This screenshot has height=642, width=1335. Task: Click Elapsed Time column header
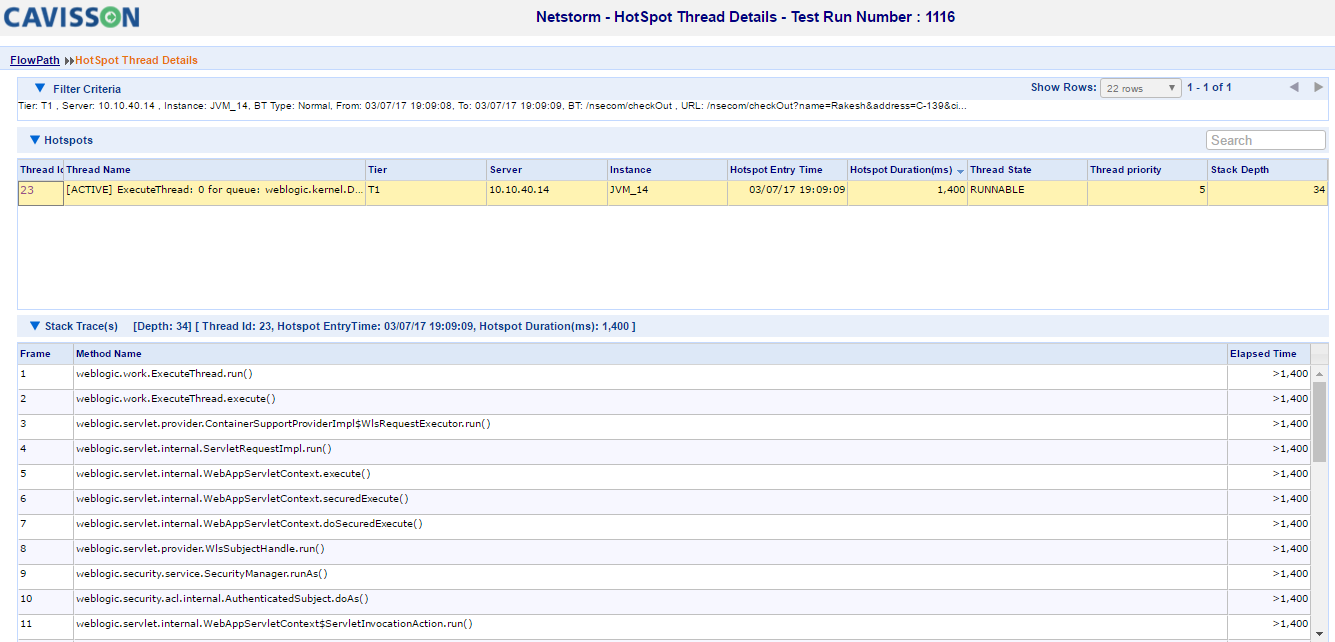point(1269,353)
